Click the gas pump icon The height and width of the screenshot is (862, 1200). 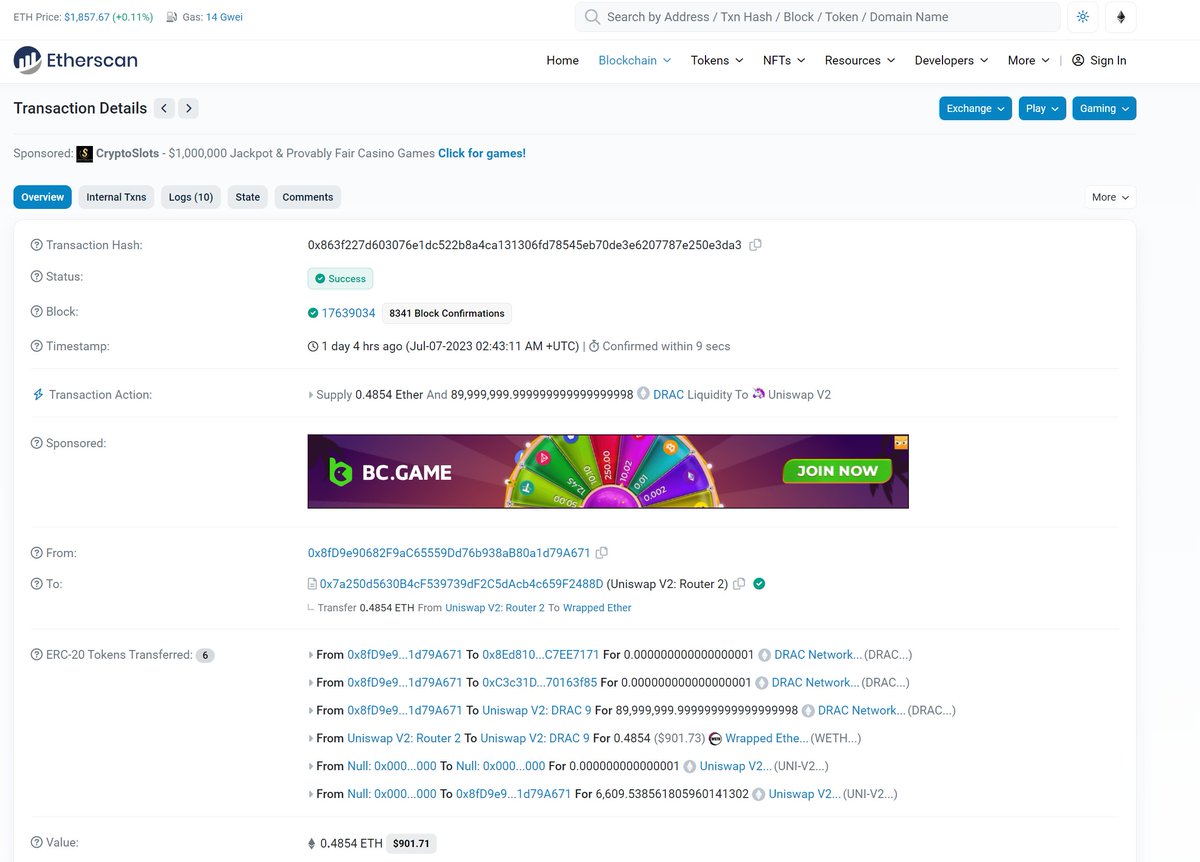click(x=173, y=18)
